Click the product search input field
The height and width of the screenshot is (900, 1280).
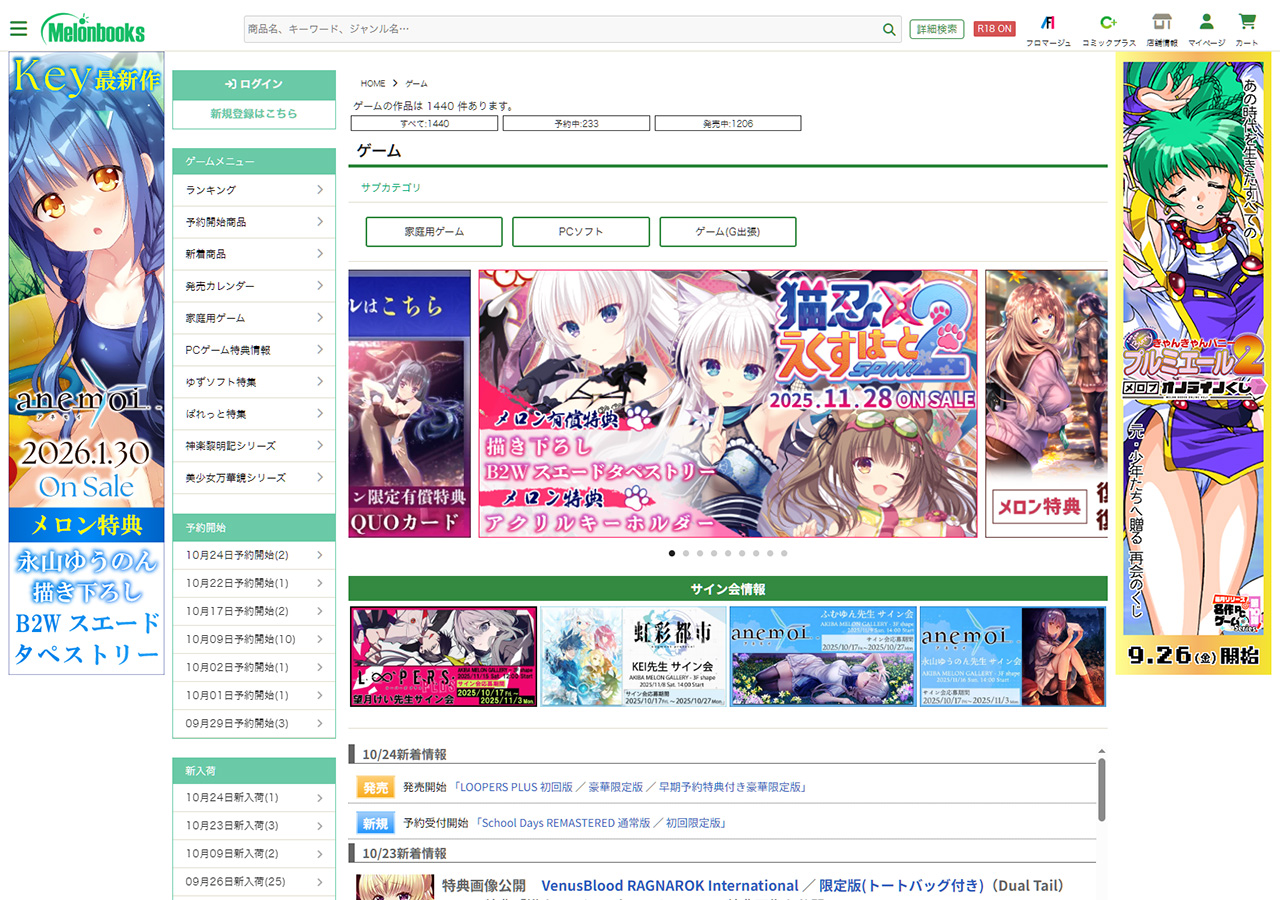pyautogui.click(x=560, y=30)
